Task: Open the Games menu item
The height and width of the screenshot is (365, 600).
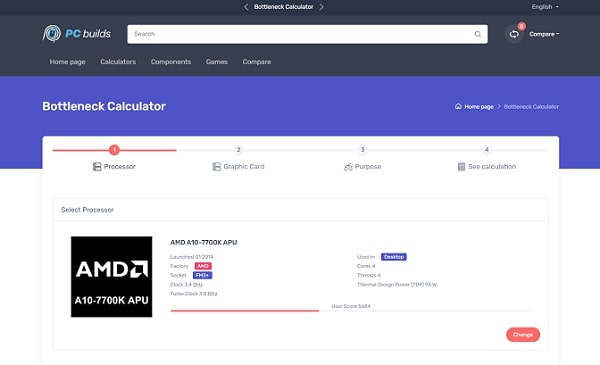Action: (217, 62)
